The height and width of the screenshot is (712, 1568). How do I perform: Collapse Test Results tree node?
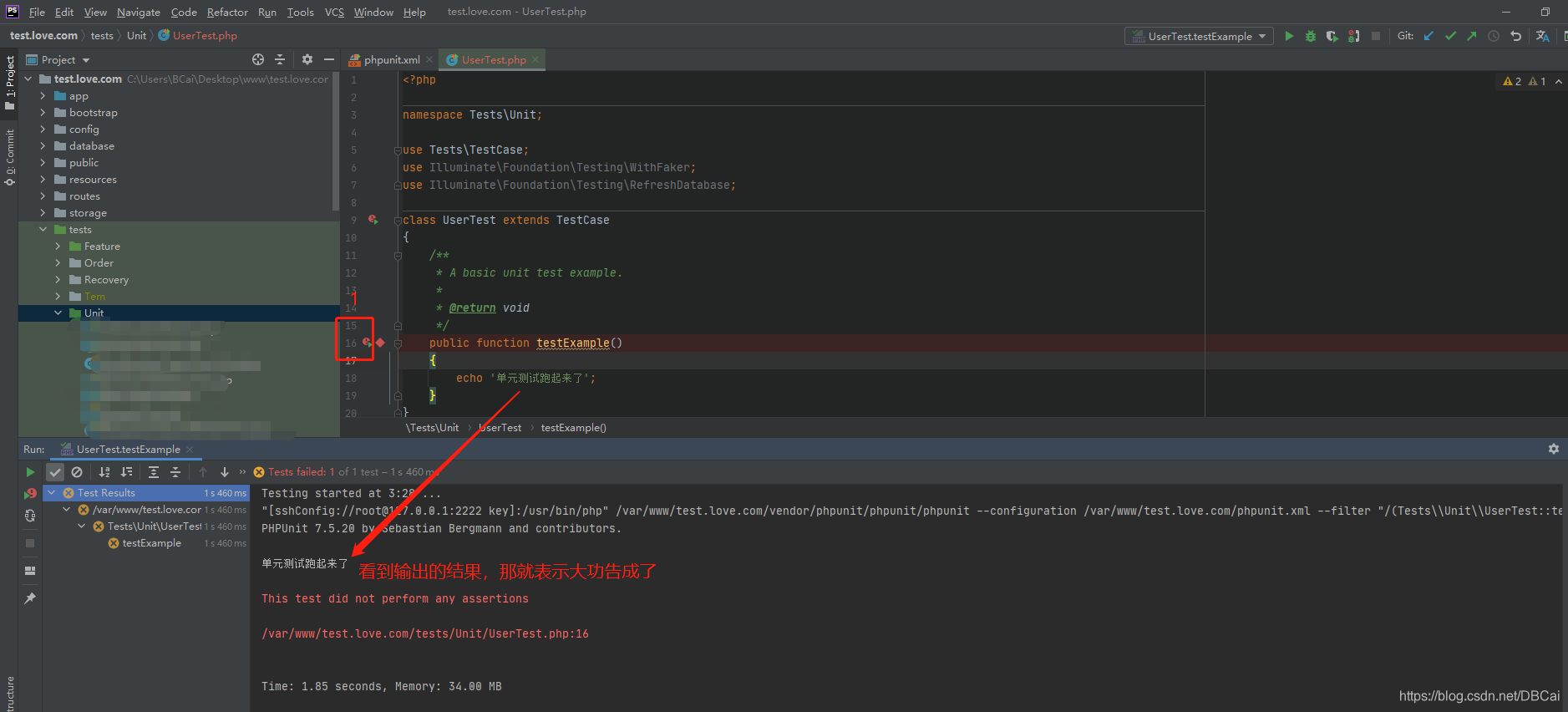52,493
